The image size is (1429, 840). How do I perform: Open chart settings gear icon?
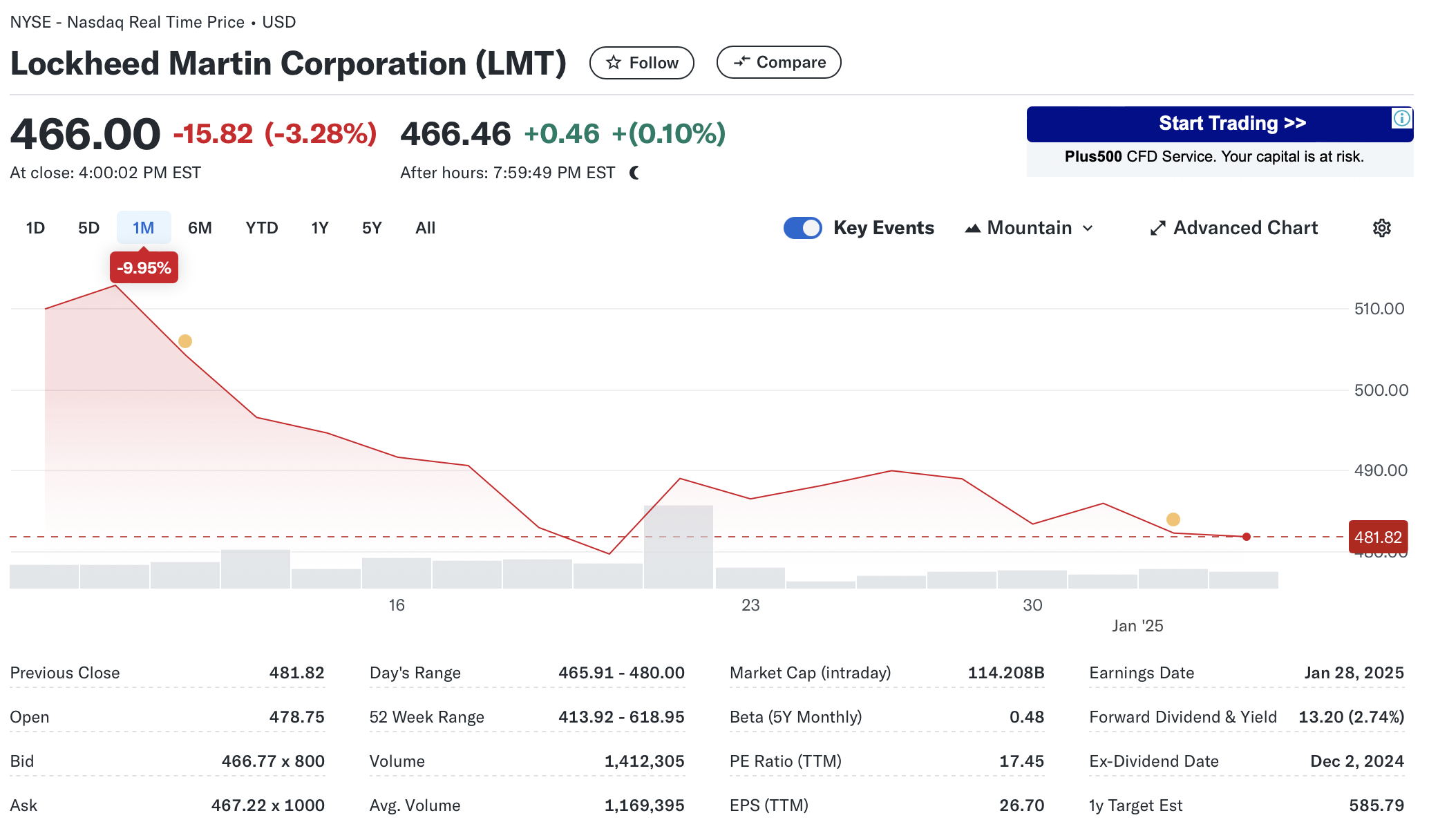[1381, 228]
